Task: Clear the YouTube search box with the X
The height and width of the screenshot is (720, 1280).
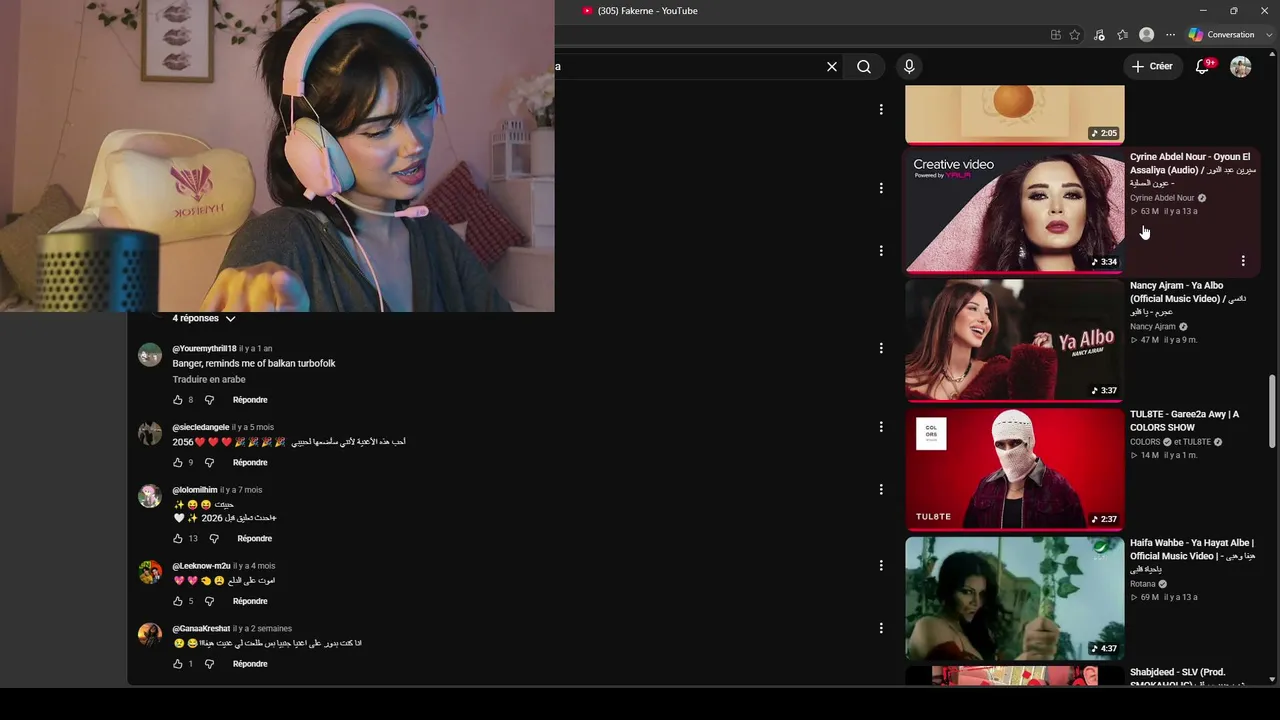Action: pyautogui.click(x=831, y=67)
